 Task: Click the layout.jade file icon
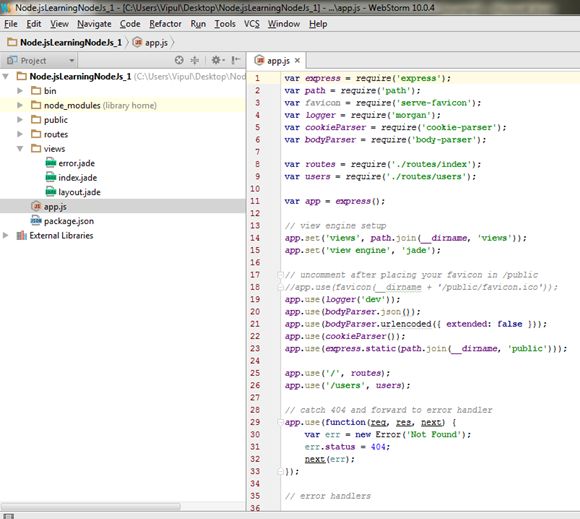[x=51, y=192]
